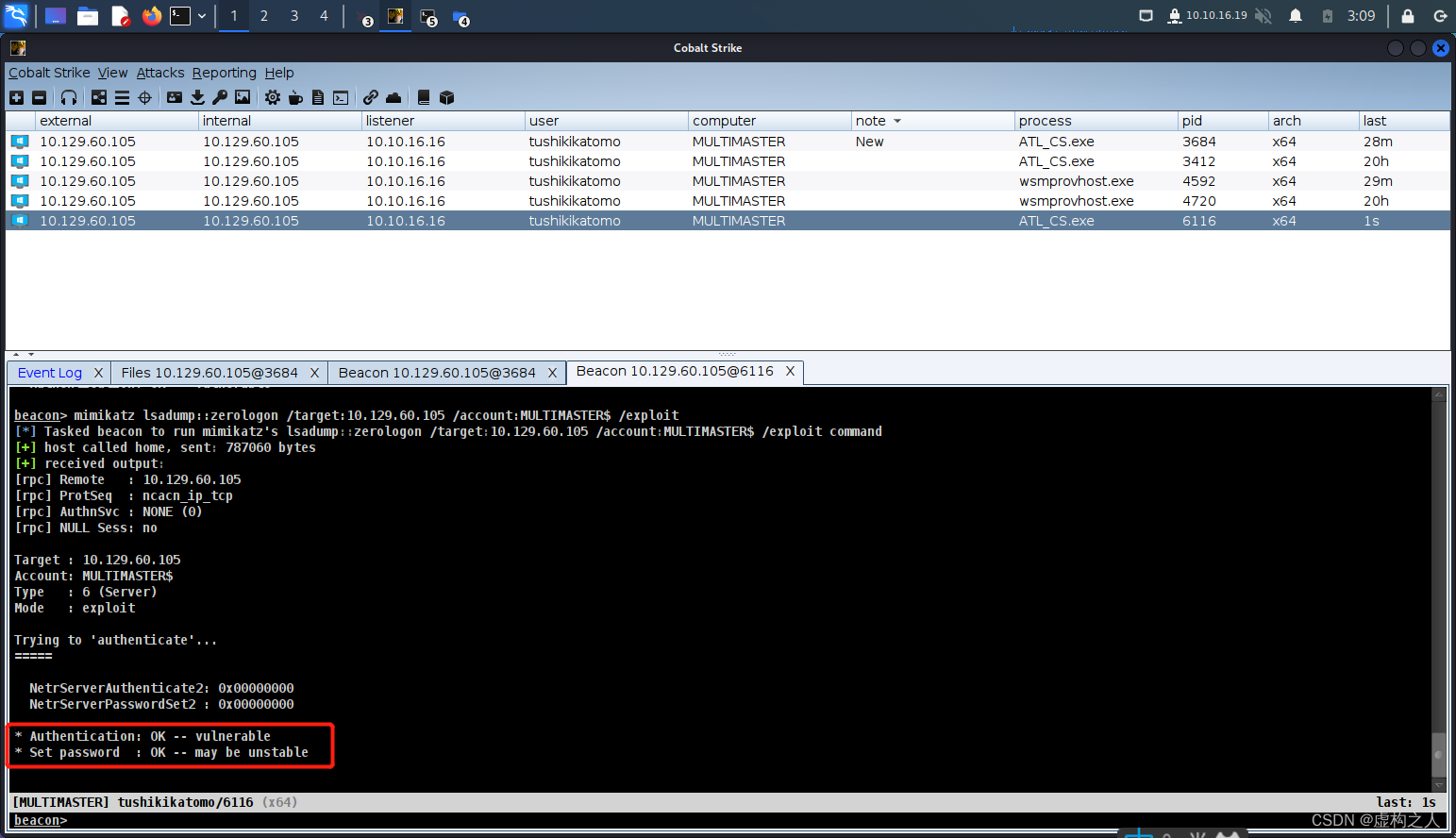Close the Beacon 10.129.60.105@6116 tab
Screen dimensions: 1456x838
pyautogui.click(x=790, y=371)
